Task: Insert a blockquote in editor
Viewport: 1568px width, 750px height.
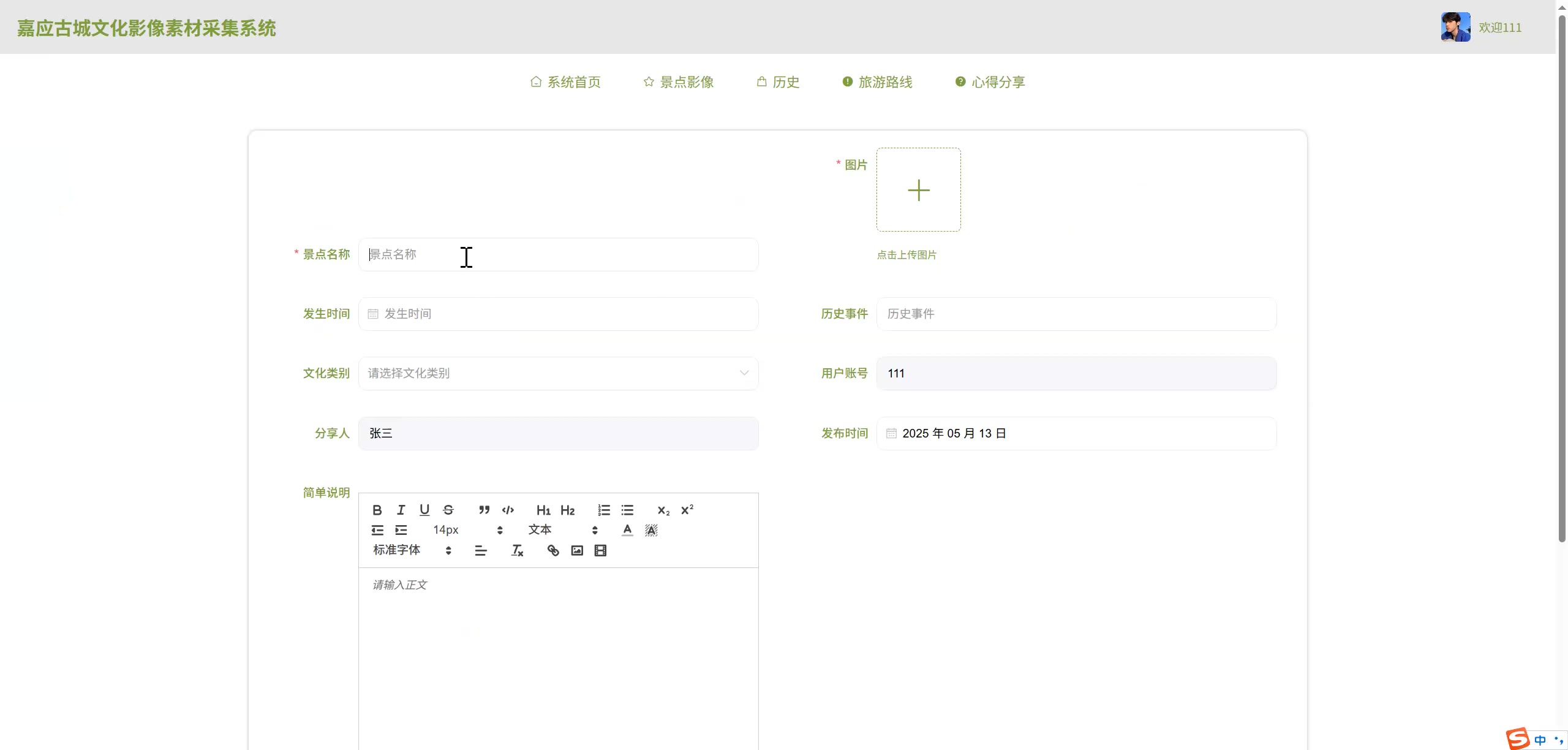Action: 484,510
